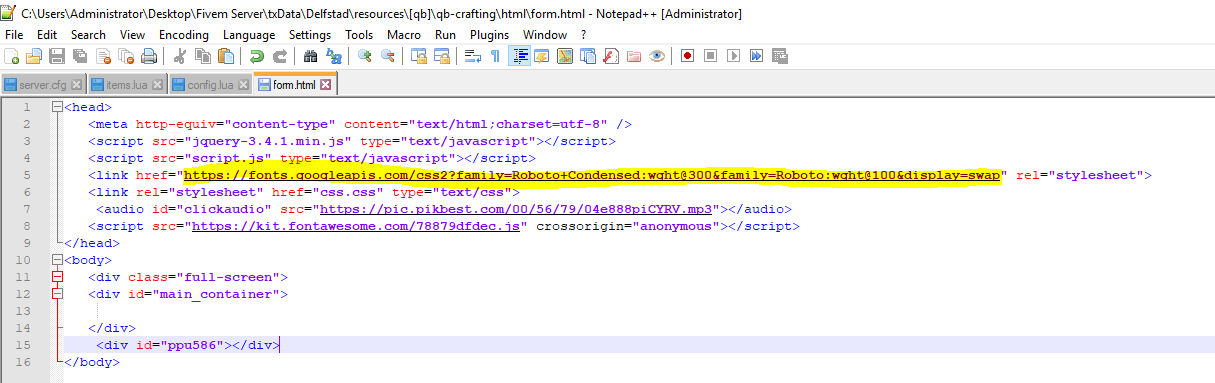This screenshot has width=1215, height=383.
Task: Open the User Defined Language icon
Action: coord(542,55)
